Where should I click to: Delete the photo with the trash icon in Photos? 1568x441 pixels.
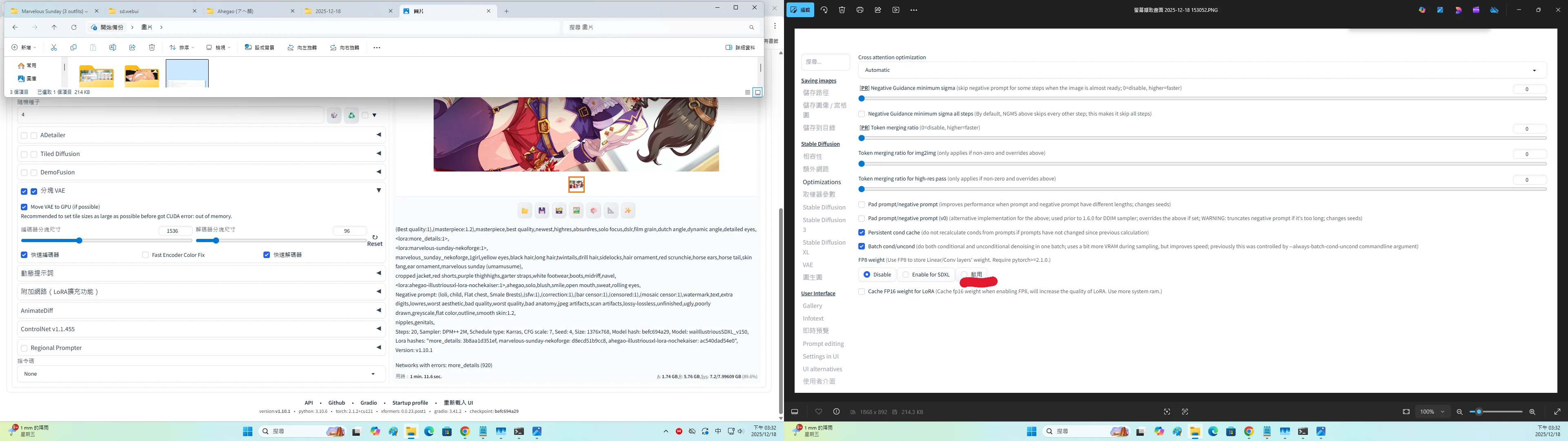[842, 10]
